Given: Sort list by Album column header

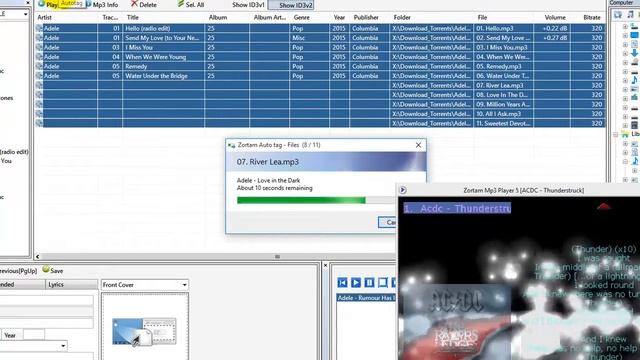Looking at the screenshot, I should 218,17.
